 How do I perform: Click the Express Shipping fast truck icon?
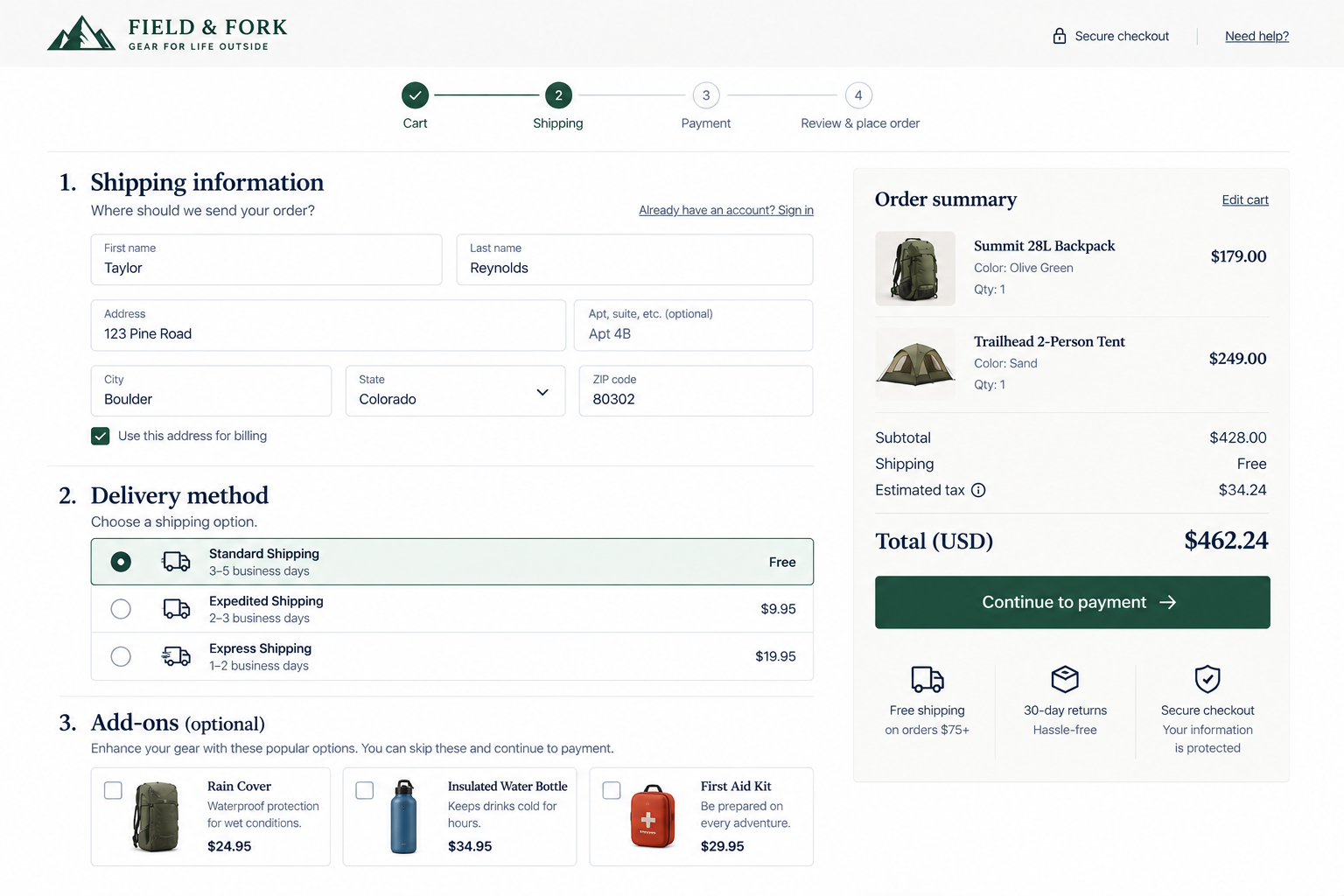point(176,656)
